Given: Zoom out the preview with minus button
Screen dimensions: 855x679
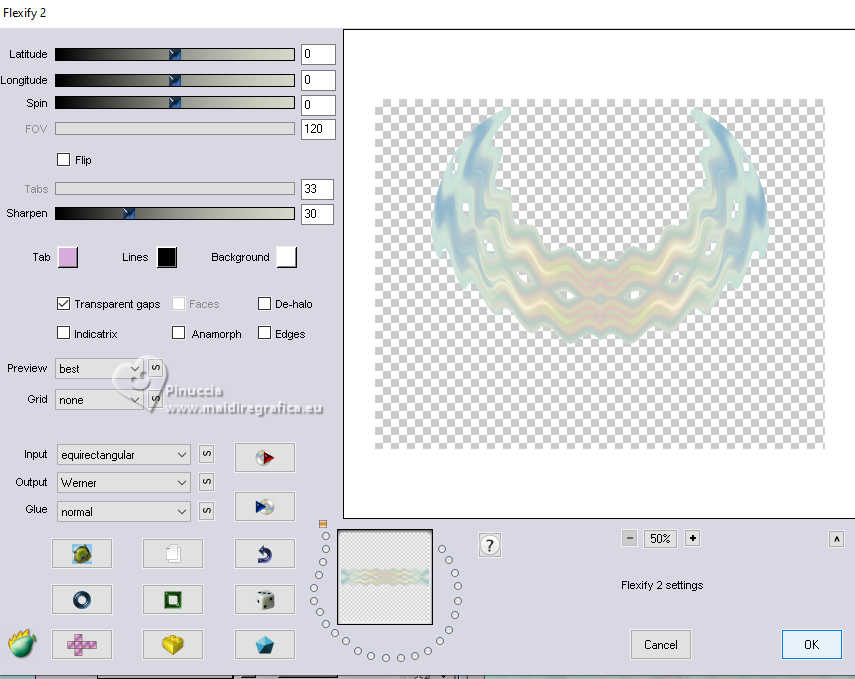Looking at the screenshot, I should coord(629,538).
